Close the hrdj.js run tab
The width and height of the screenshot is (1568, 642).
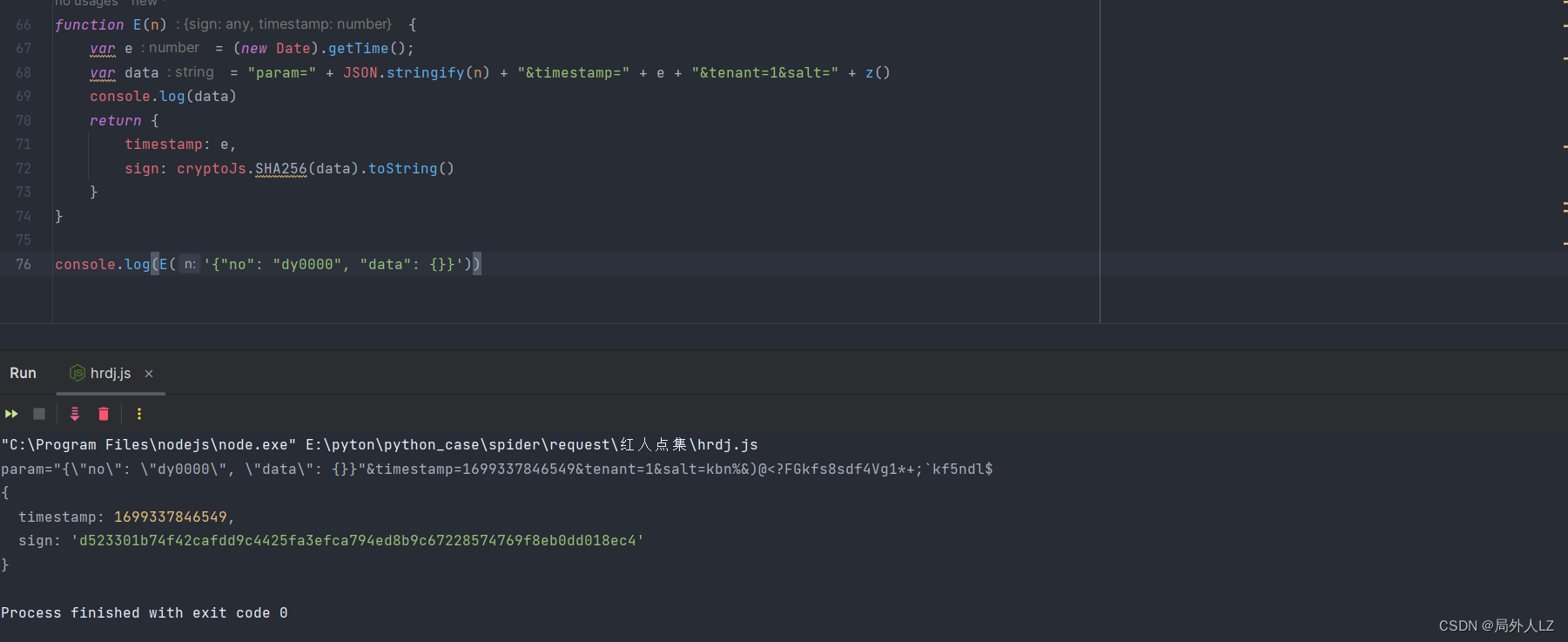point(149,374)
